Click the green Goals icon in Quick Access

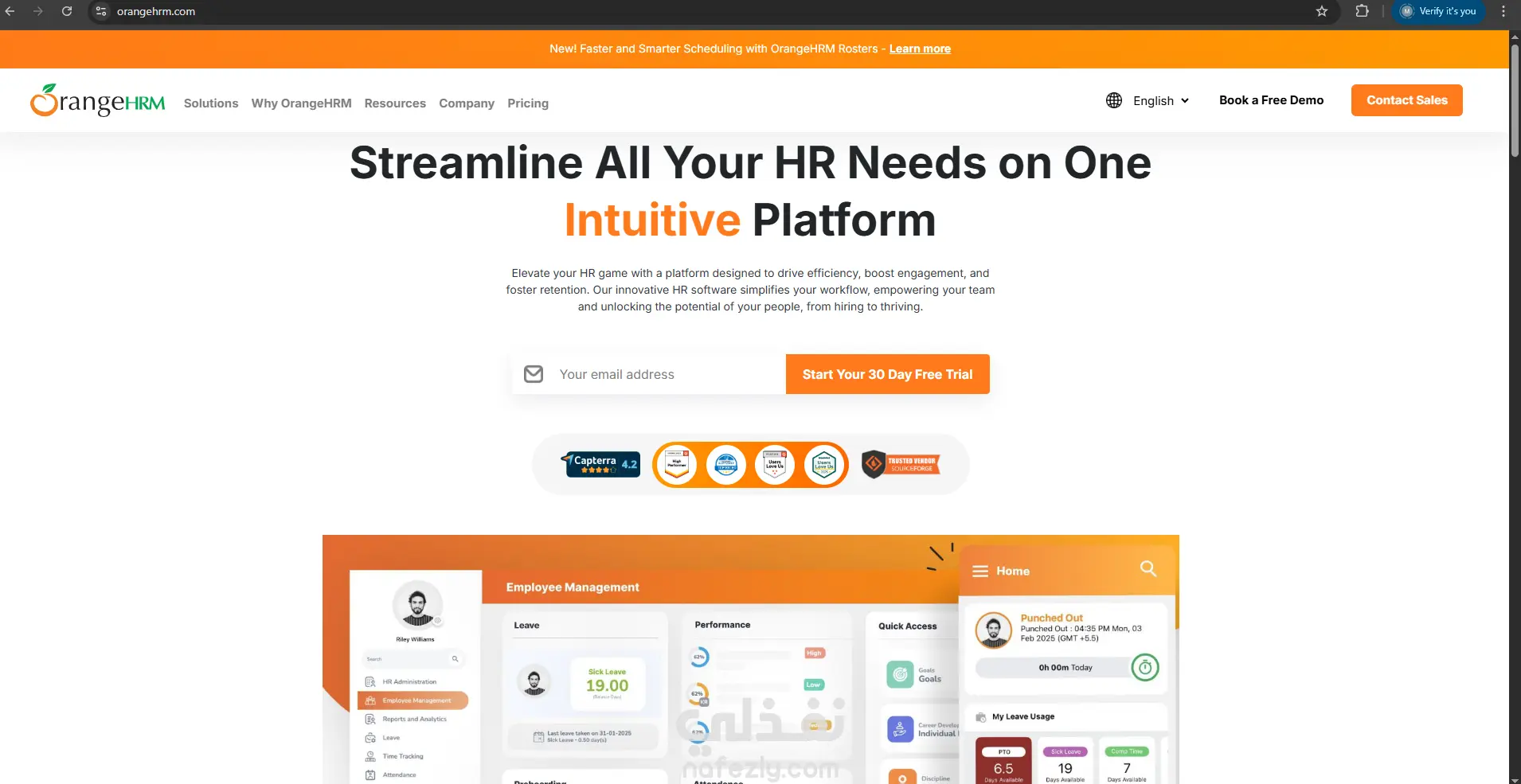(x=901, y=675)
